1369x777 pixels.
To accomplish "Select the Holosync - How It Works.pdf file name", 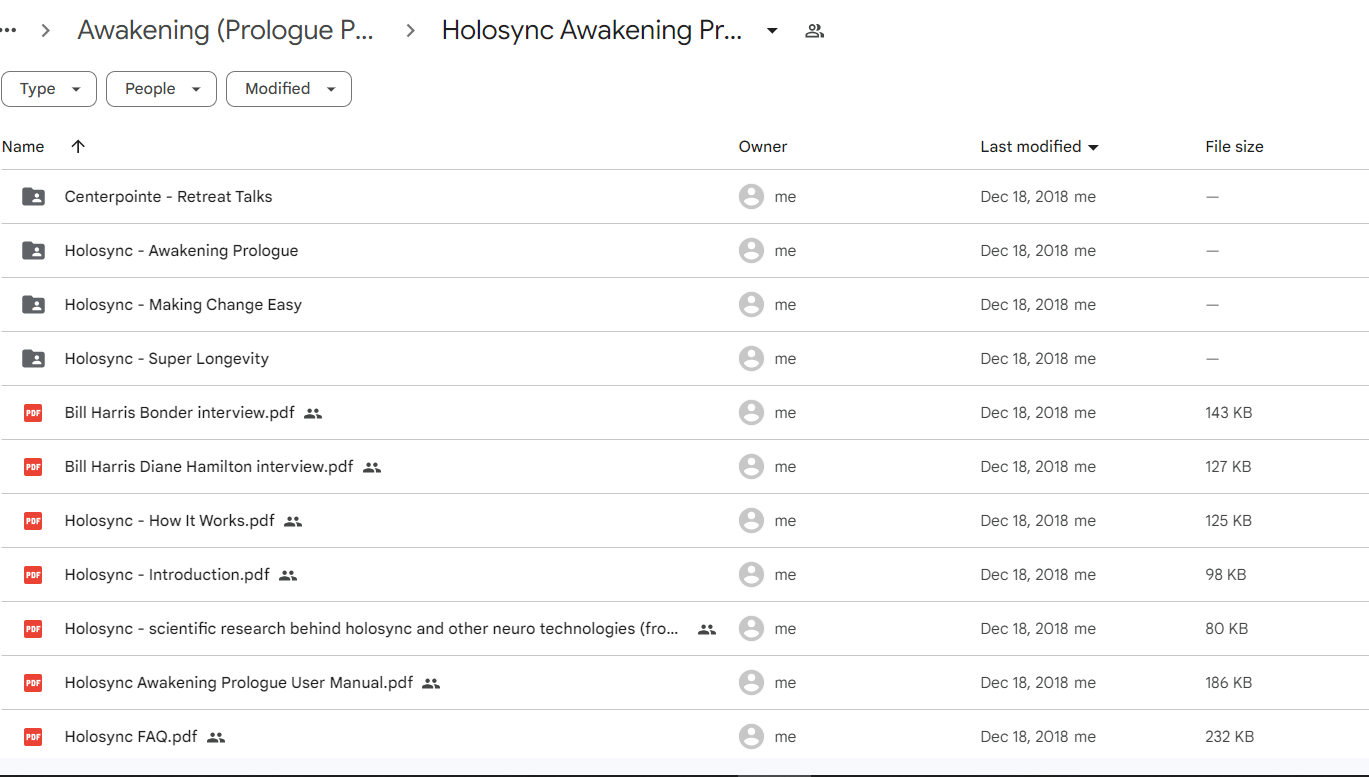I will [170, 521].
